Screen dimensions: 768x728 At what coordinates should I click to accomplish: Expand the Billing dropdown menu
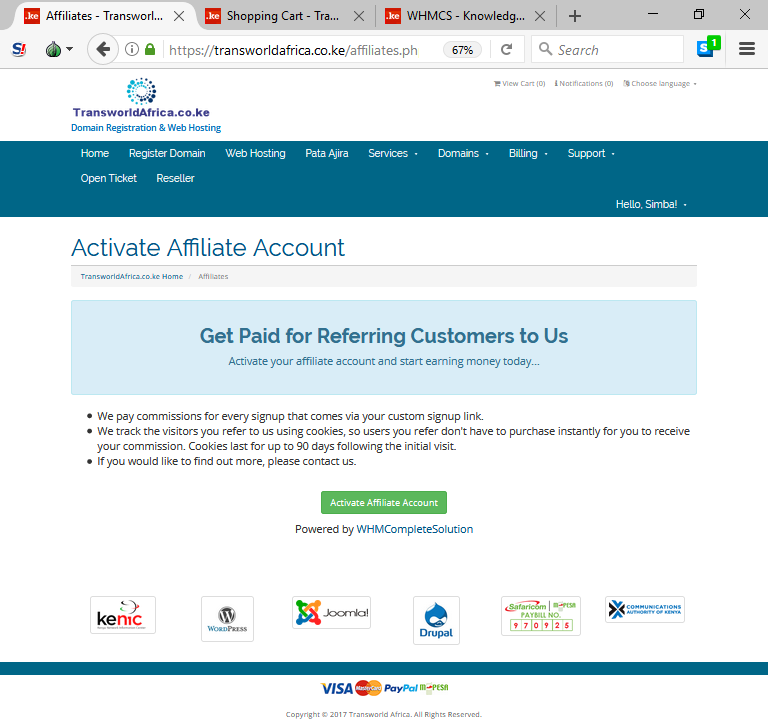[528, 153]
